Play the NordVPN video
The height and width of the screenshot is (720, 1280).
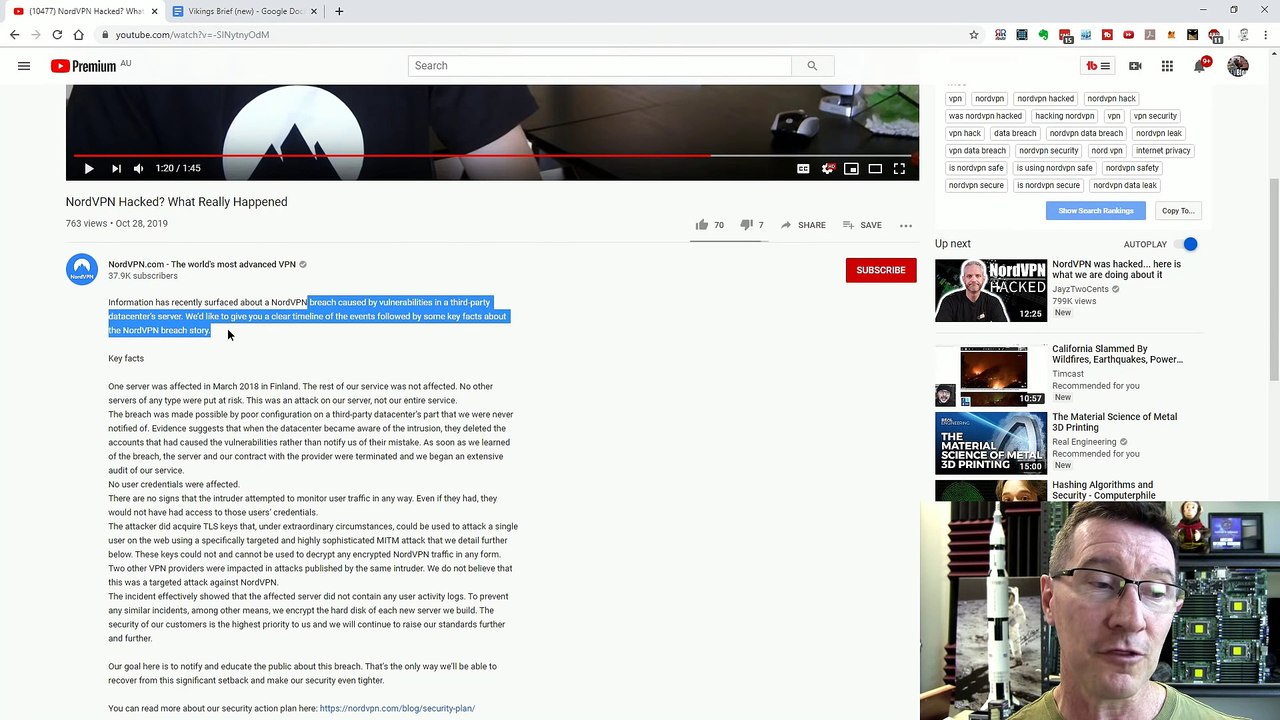tap(88, 169)
